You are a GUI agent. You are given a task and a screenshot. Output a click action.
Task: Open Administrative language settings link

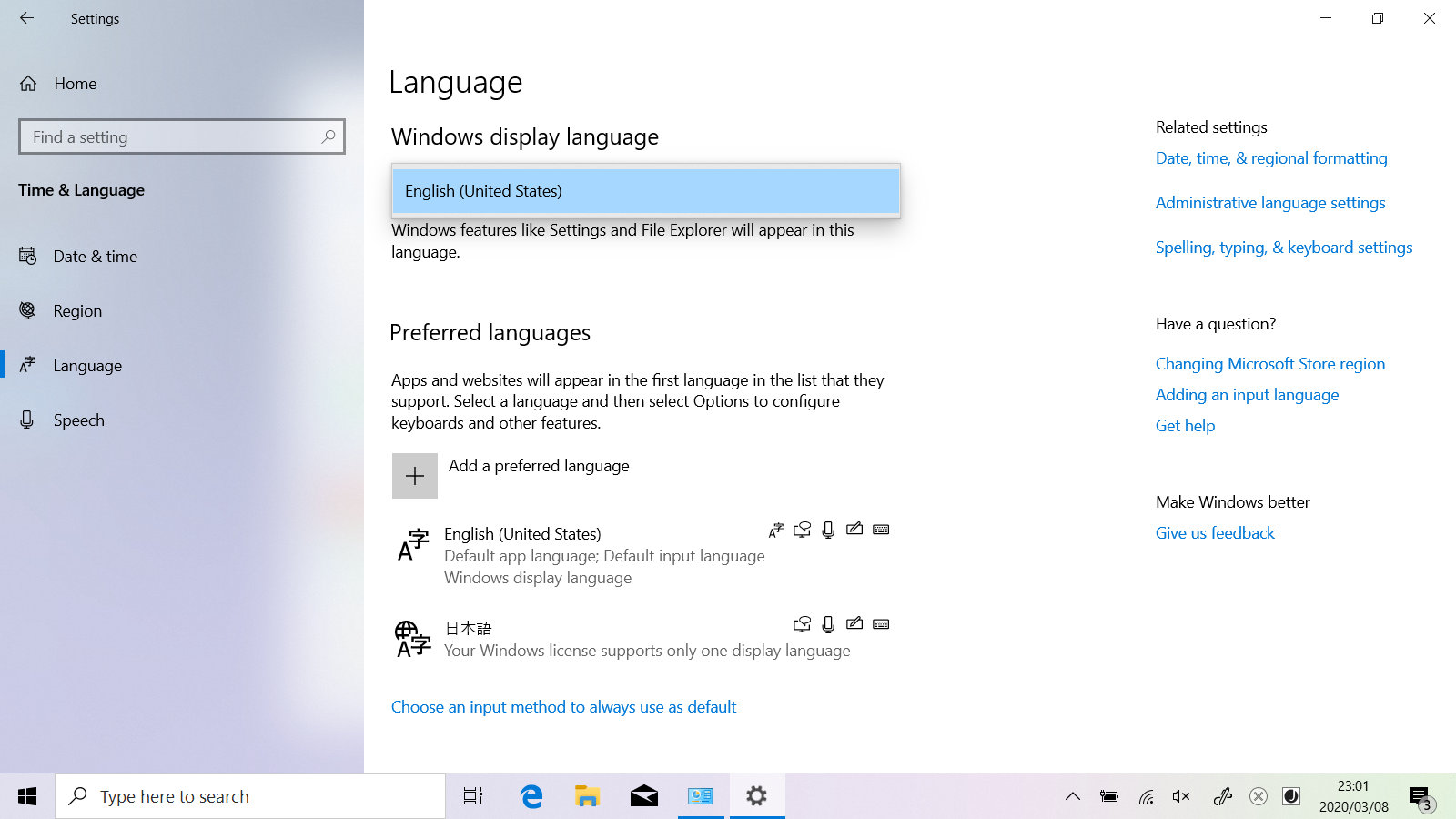point(1270,203)
